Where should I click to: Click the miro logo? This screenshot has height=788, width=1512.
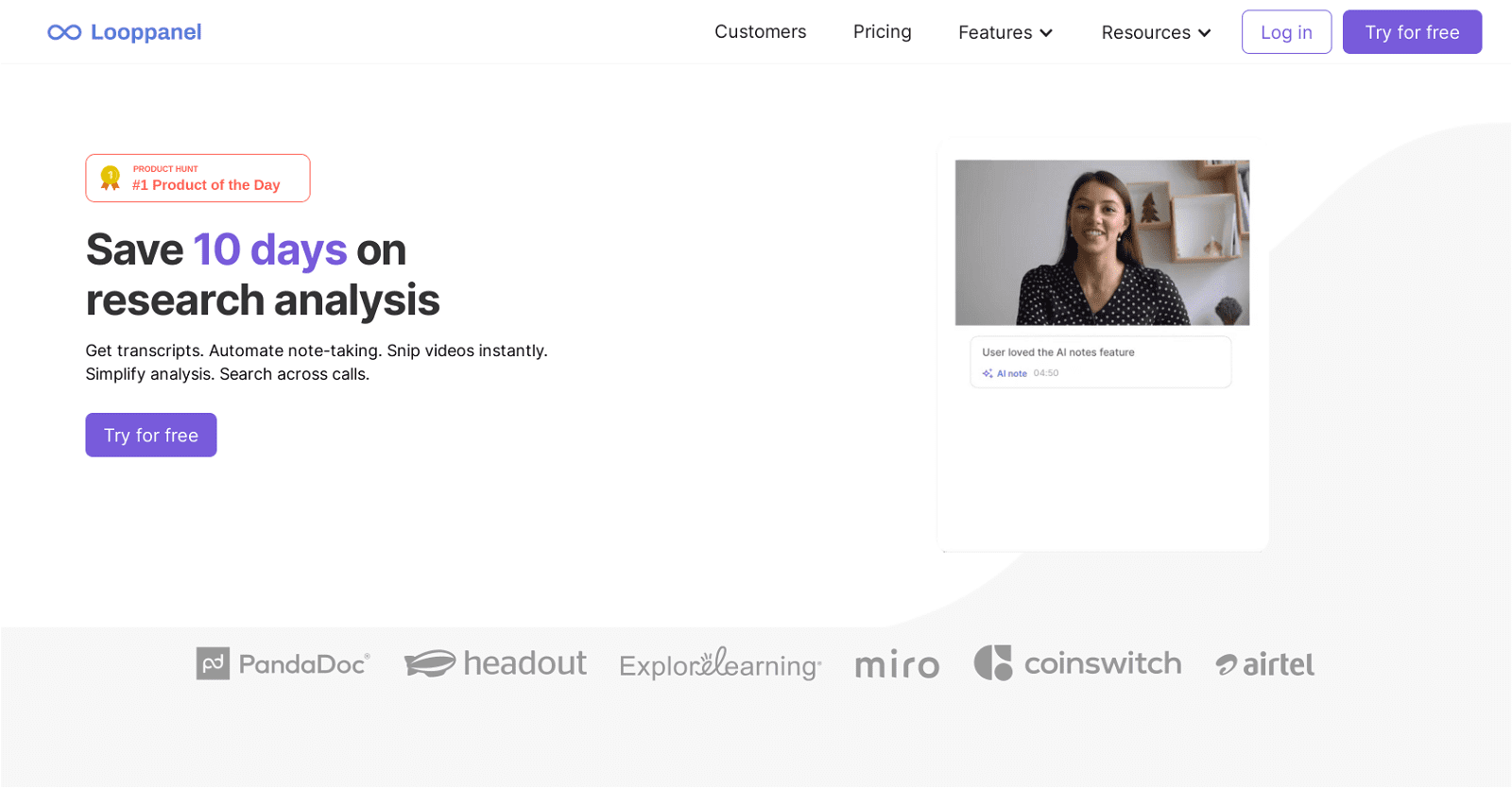(x=897, y=665)
